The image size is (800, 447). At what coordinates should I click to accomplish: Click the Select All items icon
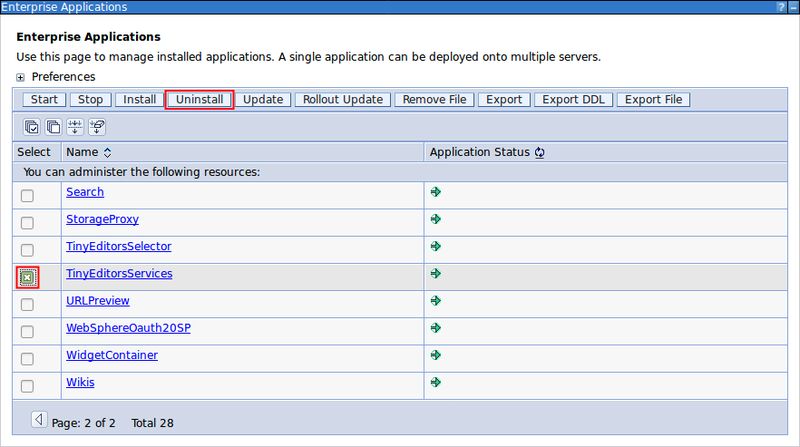pos(32,127)
